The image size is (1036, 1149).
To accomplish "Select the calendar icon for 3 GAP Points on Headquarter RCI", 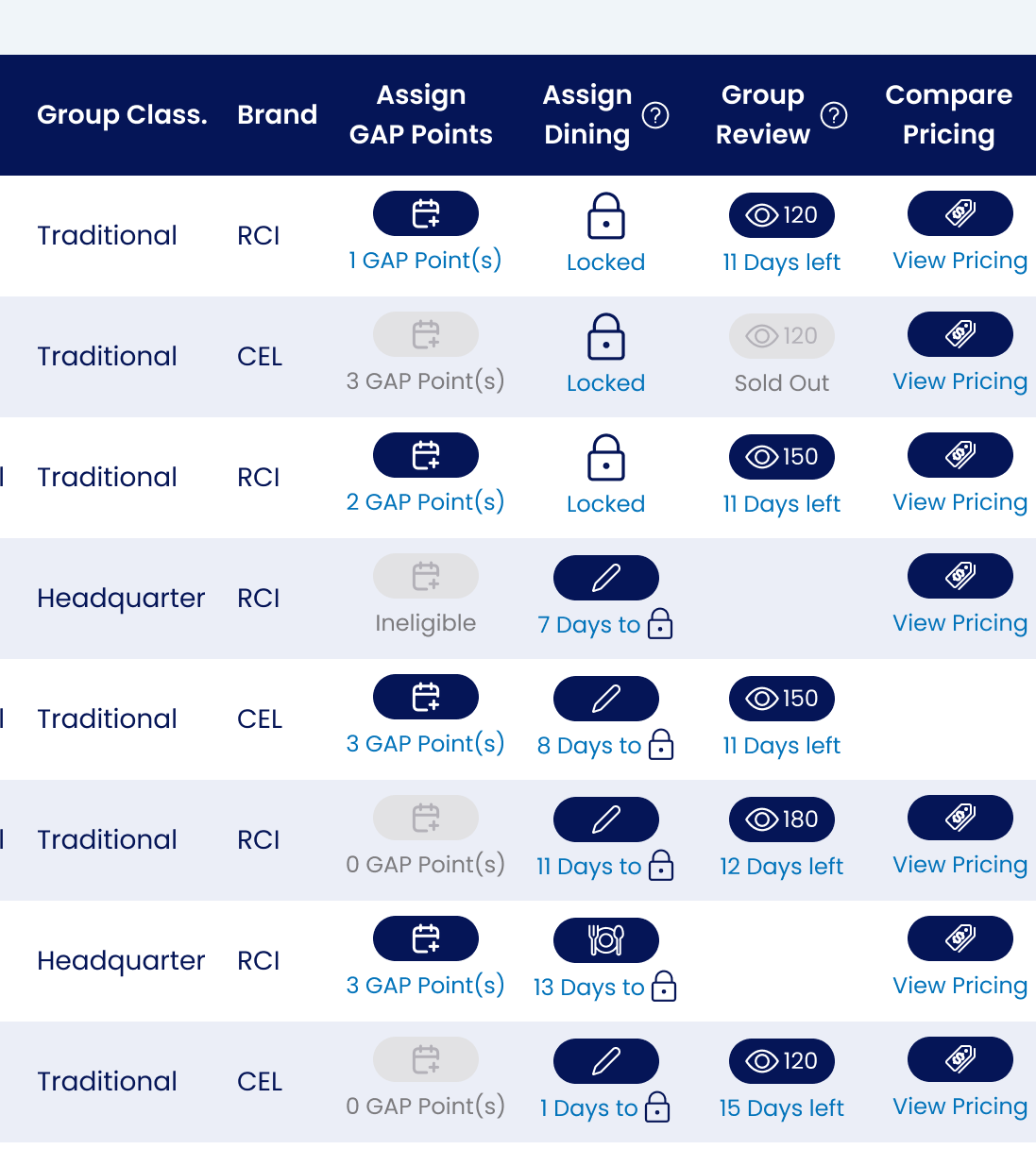I will [426, 938].
